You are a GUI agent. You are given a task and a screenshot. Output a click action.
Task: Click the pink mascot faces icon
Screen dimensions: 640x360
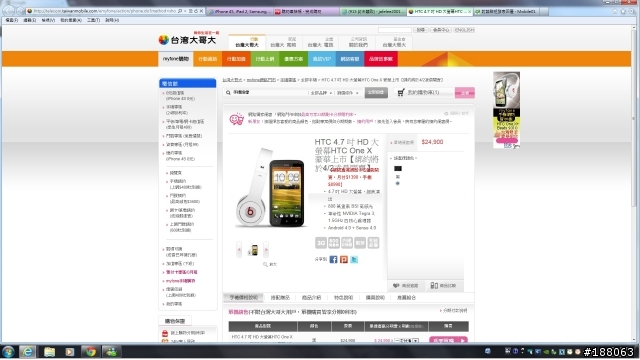[236, 119]
